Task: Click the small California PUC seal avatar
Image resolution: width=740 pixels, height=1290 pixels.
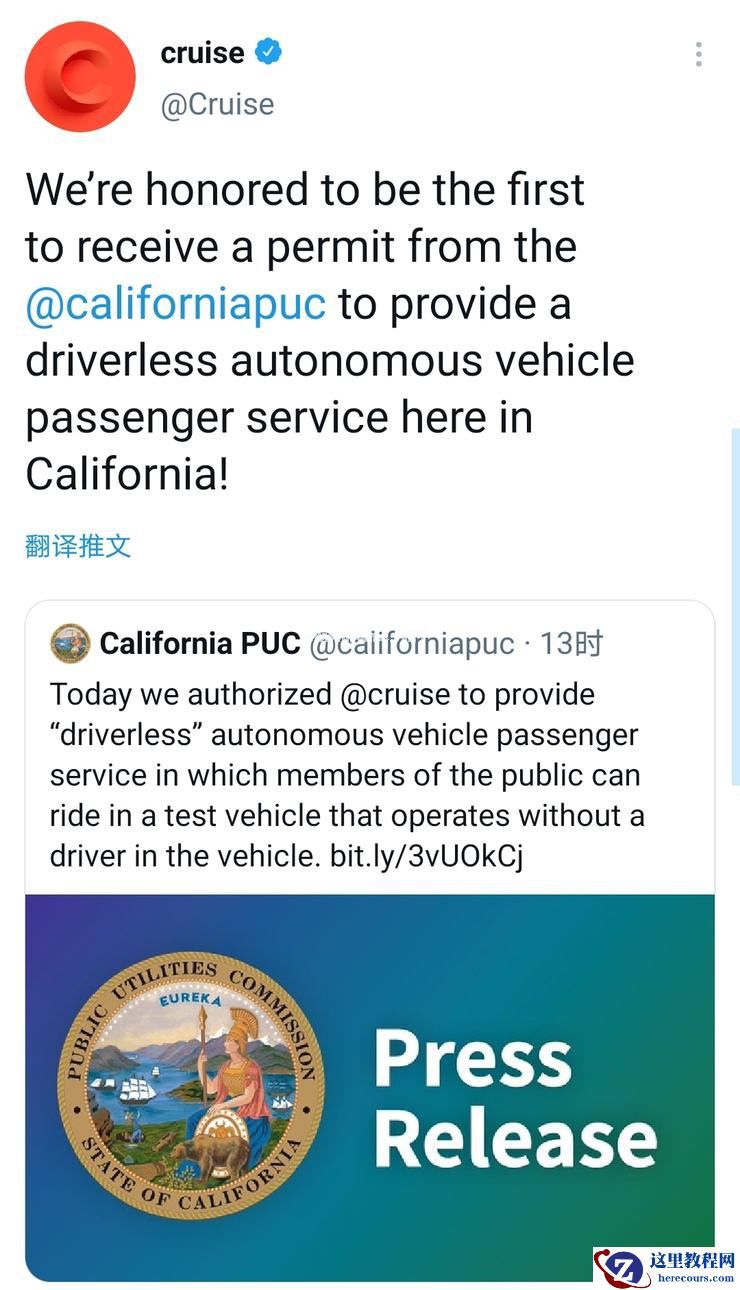Action: pyautogui.click(x=70, y=643)
